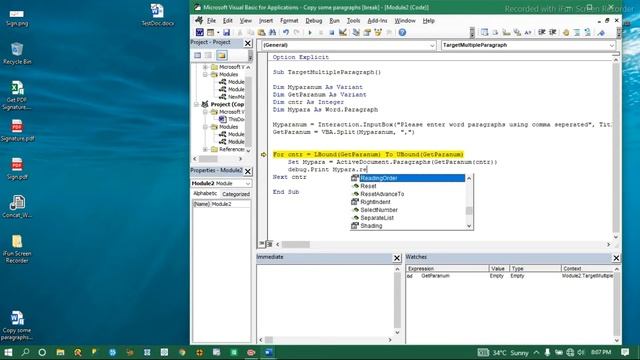This screenshot has width=640, height=360.
Task: Click the View Code icon in Project pane
Action: [198, 55]
